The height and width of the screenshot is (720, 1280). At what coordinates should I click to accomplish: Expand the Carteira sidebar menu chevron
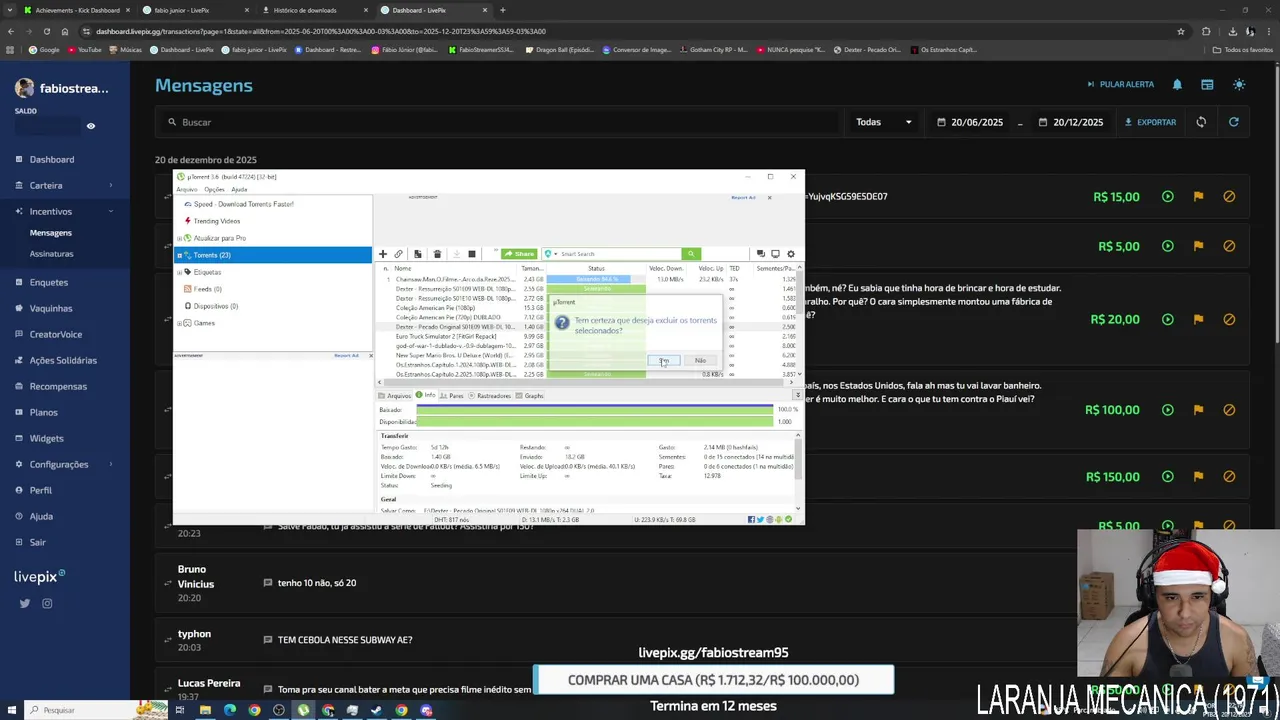tap(110, 185)
